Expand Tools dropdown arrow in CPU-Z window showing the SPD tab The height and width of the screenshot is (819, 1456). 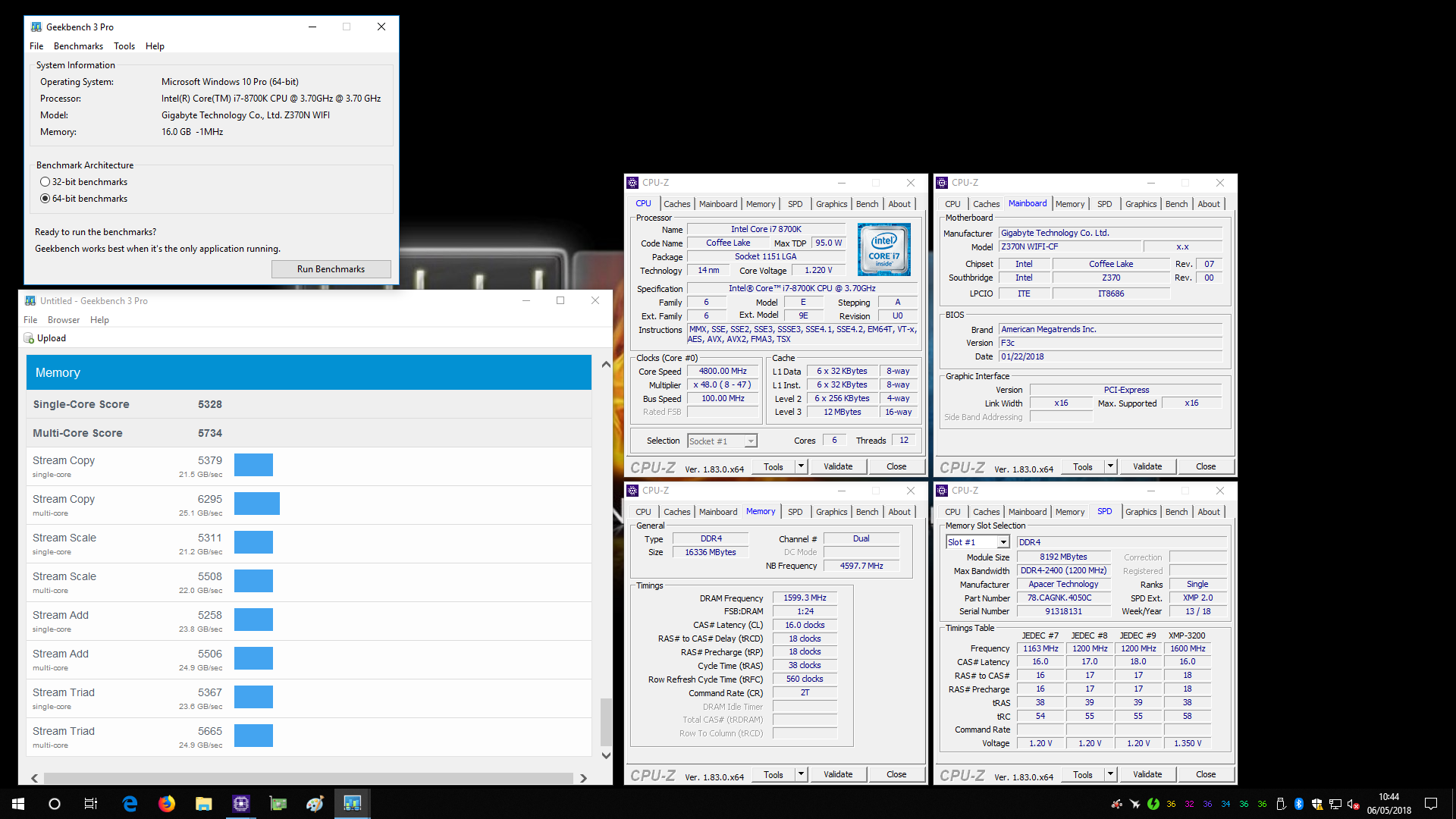click(x=1110, y=774)
